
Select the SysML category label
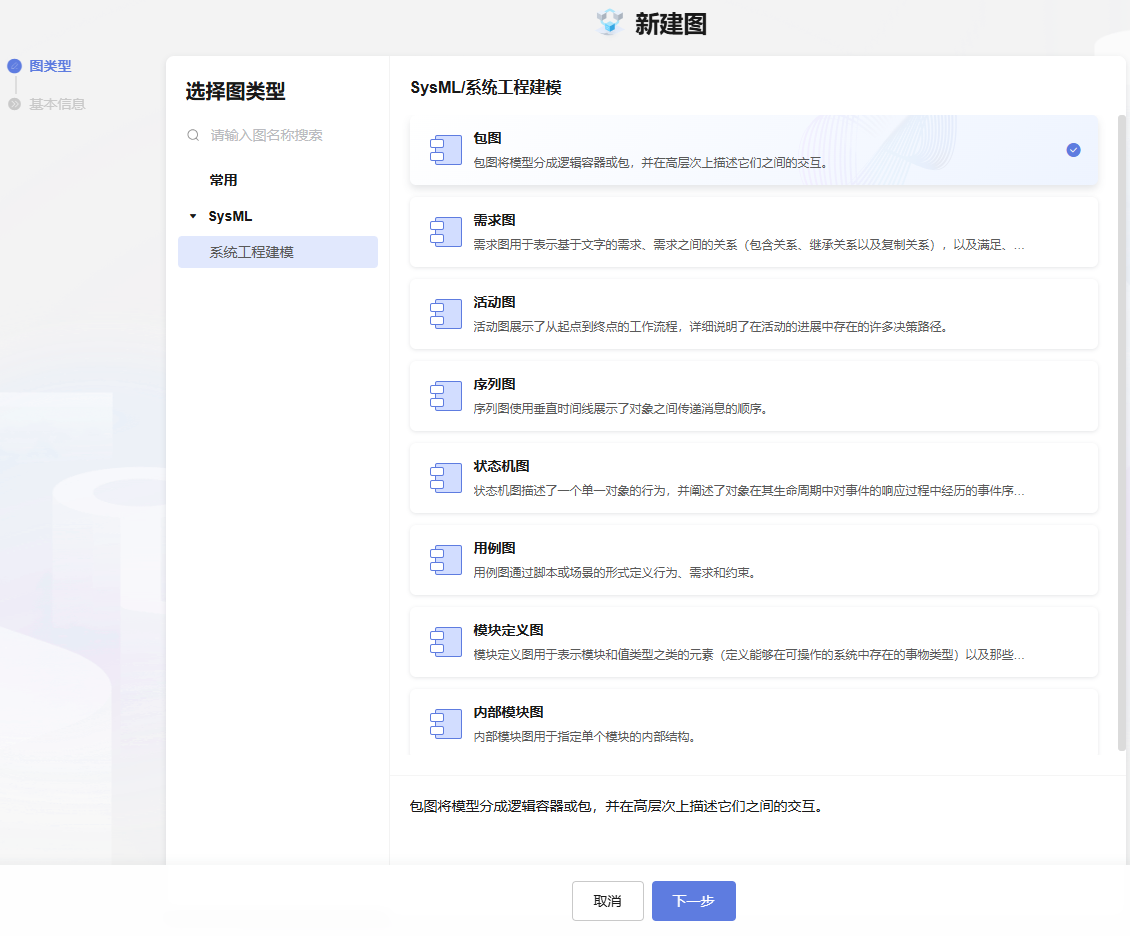coord(230,216)
